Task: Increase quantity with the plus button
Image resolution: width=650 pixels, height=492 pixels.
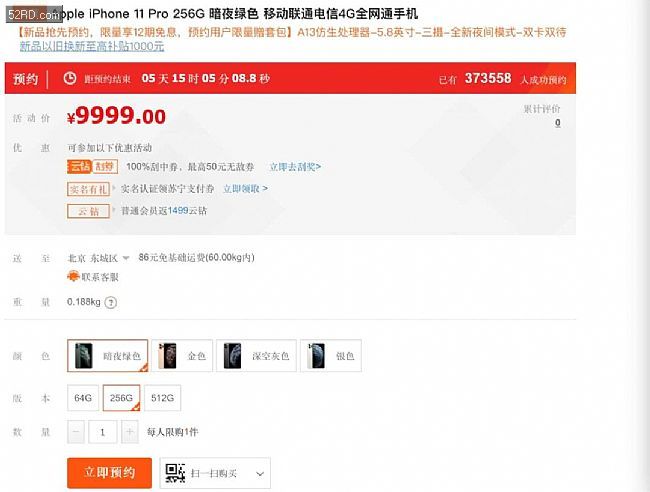Action: pos(129,432)
